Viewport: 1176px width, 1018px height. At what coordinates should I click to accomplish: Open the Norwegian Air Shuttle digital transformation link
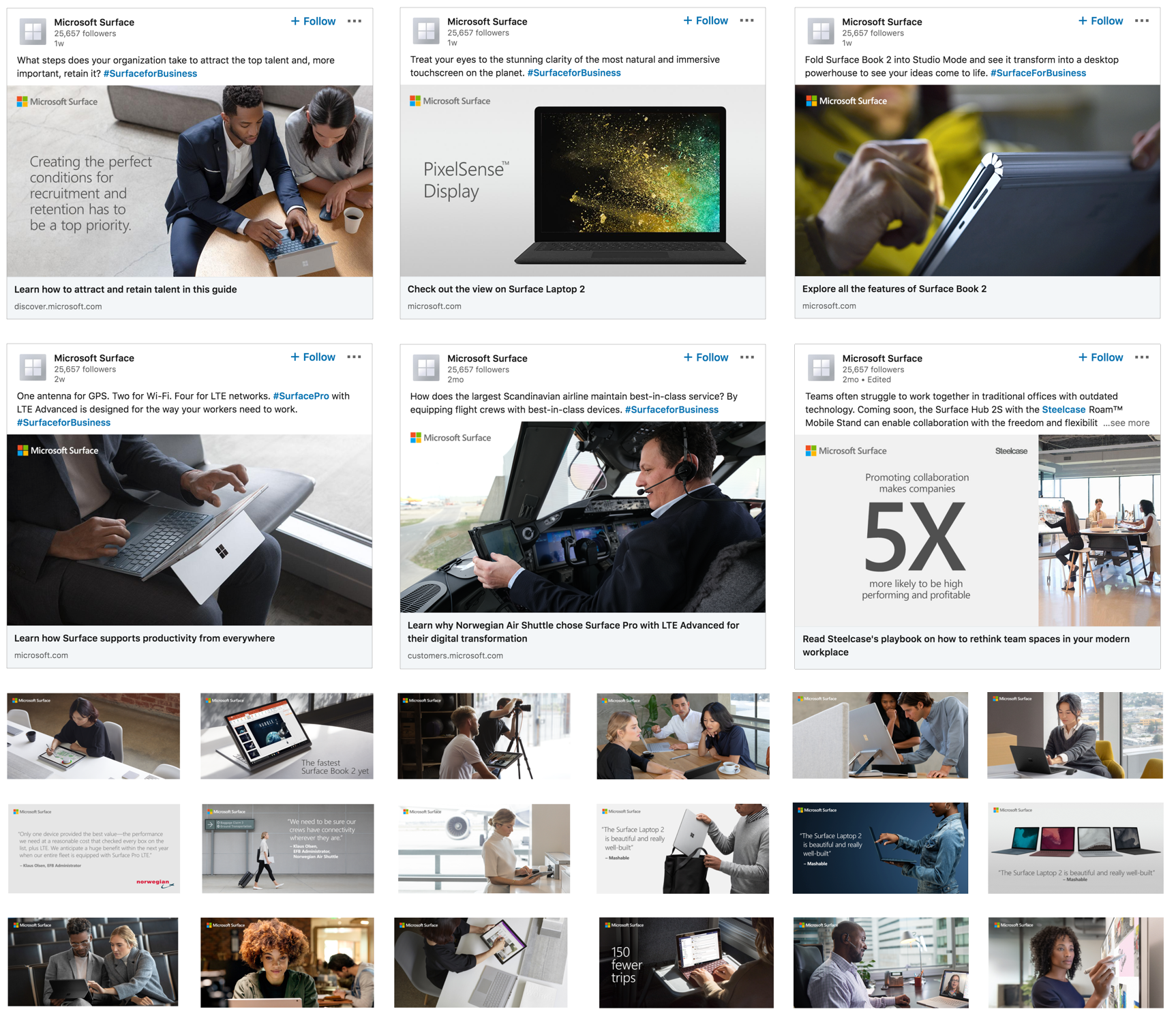tap(573, 632)
